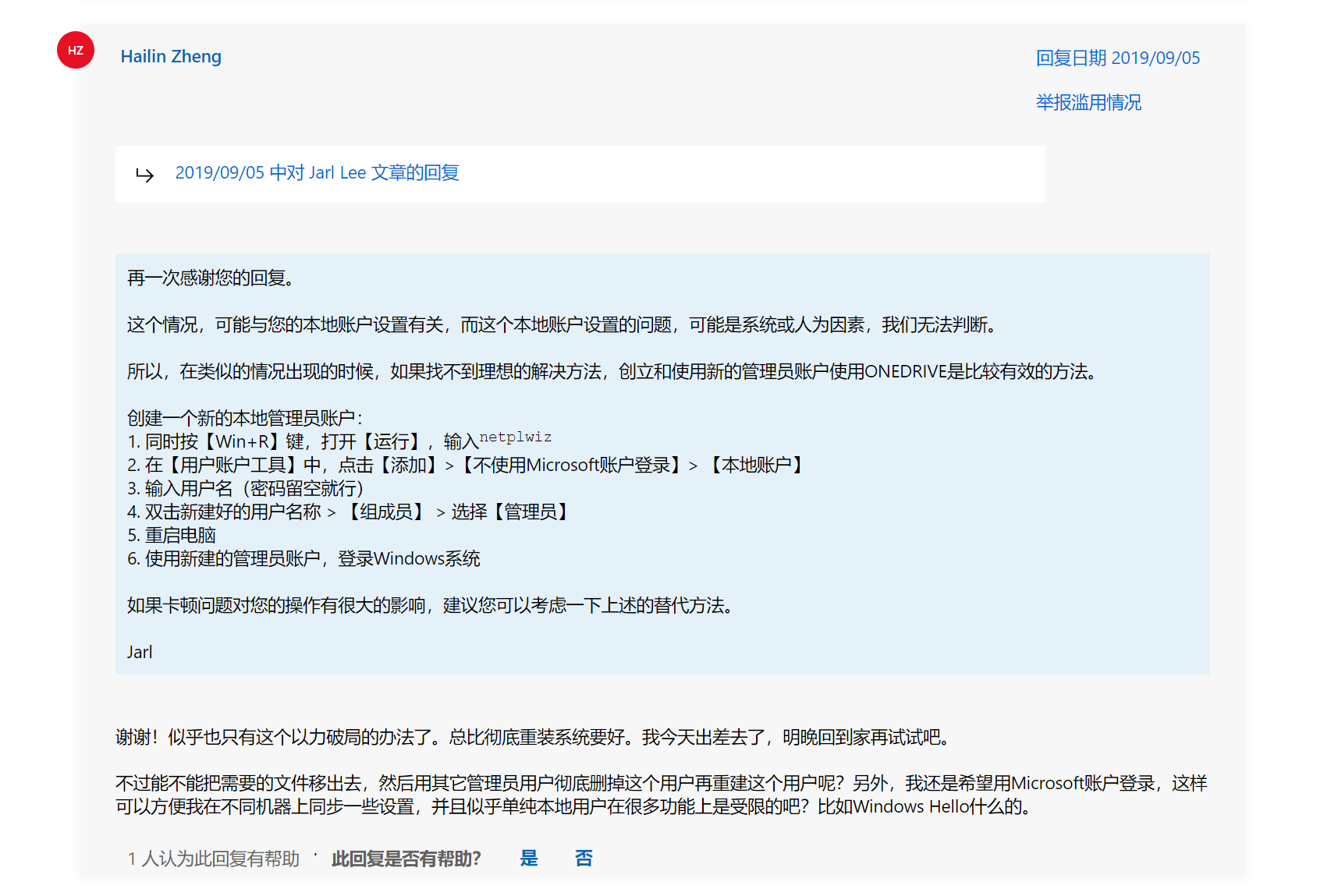
Task: Click the heading 创建一个新的本地管理员账户
Action: [x=244, y=419]
